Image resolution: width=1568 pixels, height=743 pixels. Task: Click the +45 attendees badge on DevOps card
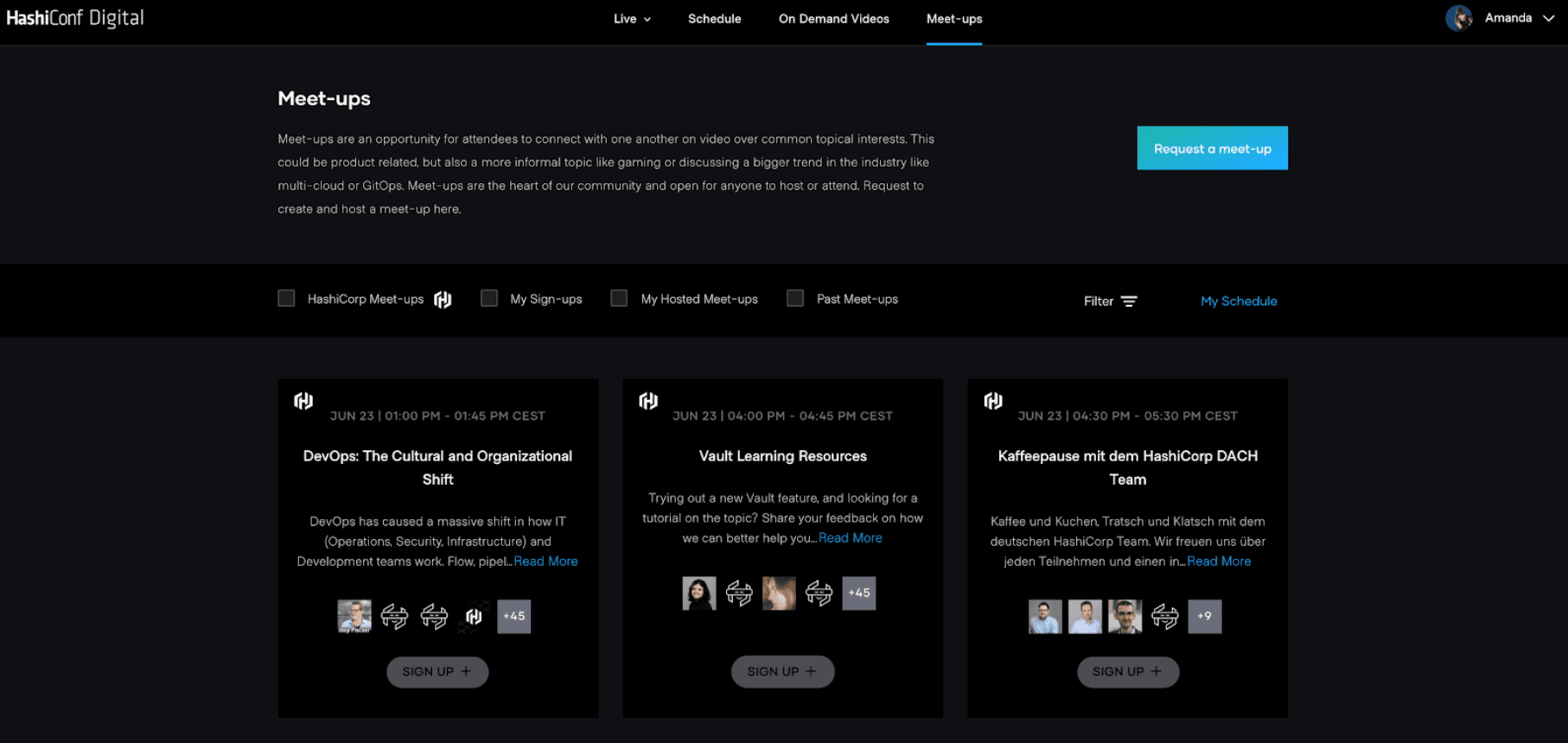click(513, 616)
